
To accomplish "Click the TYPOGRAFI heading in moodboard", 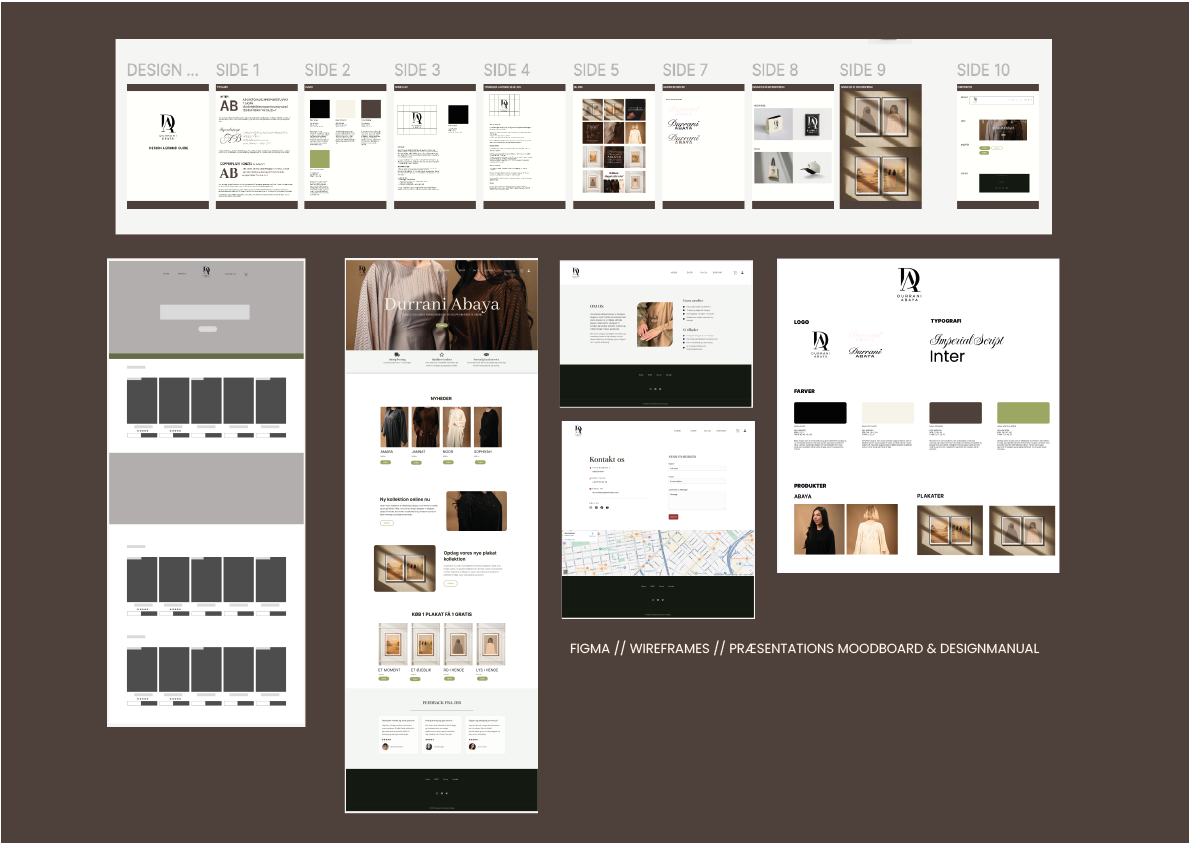I will [946, 321].
